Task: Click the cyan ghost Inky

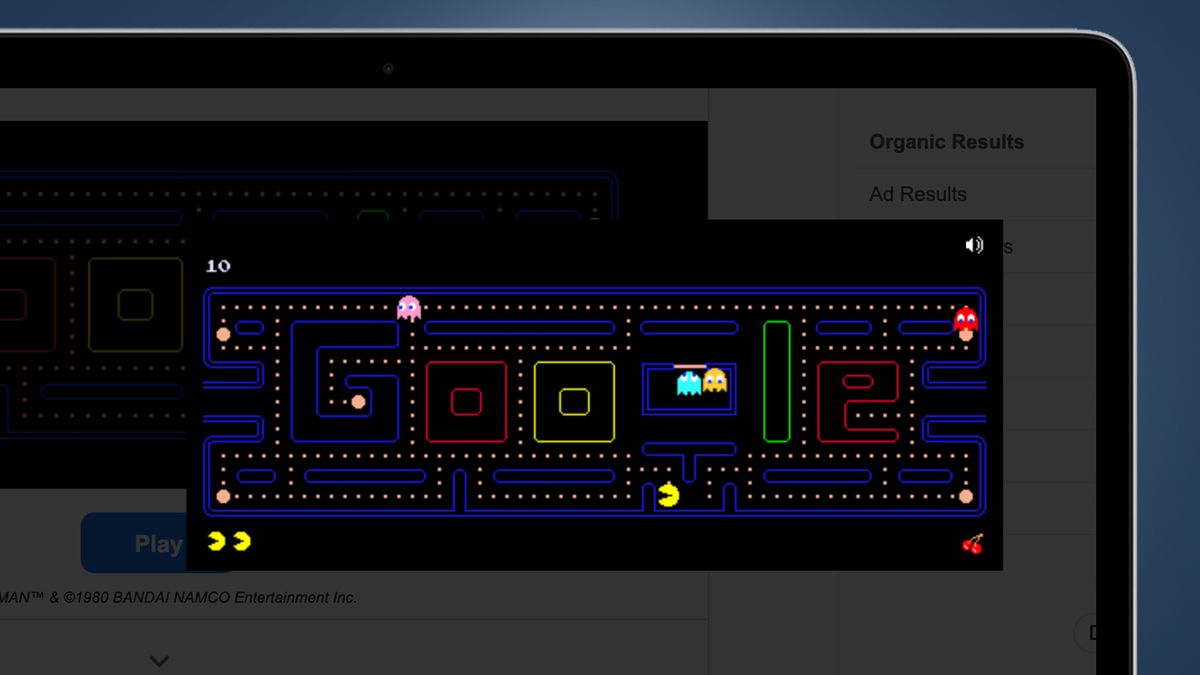Action: tap(689, 382)
